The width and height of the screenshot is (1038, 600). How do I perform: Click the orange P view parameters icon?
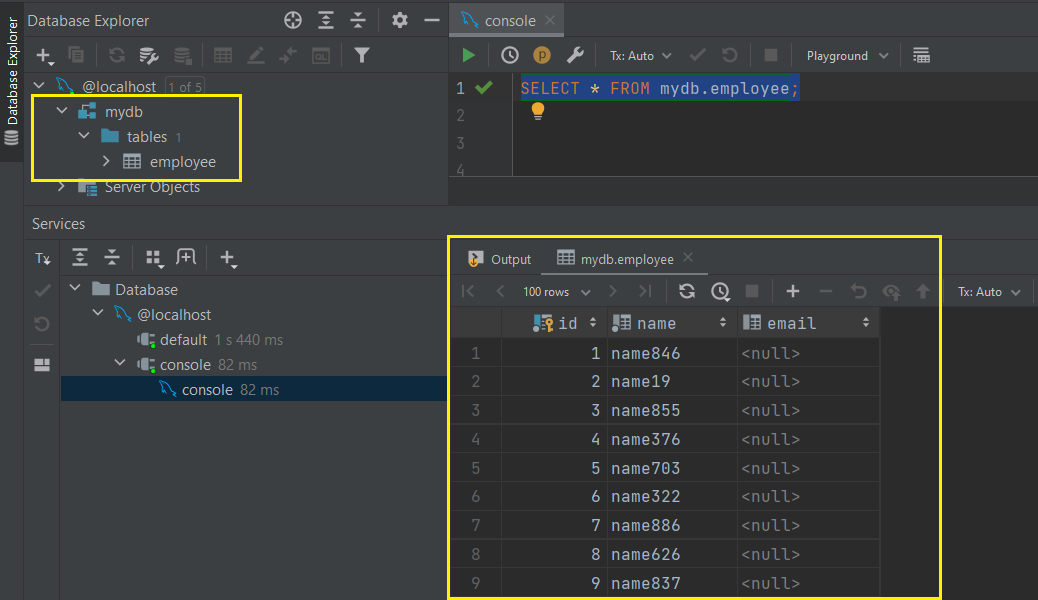tap(542, 56)
